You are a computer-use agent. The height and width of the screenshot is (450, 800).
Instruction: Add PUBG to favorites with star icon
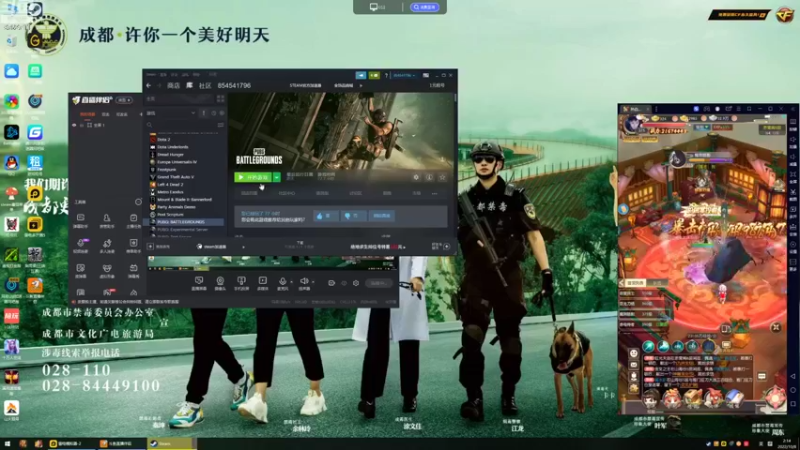(442, 177)
